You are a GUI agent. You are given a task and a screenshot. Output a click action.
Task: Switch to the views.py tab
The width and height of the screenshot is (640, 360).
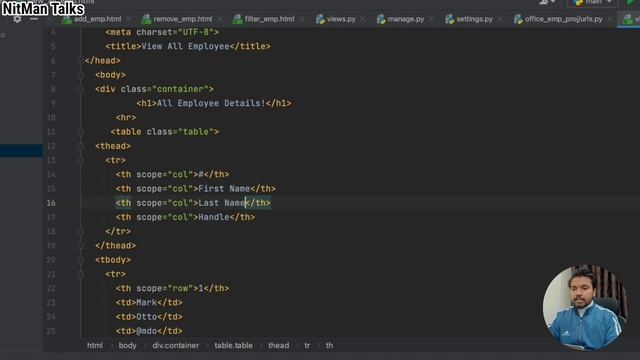point(341,19)
